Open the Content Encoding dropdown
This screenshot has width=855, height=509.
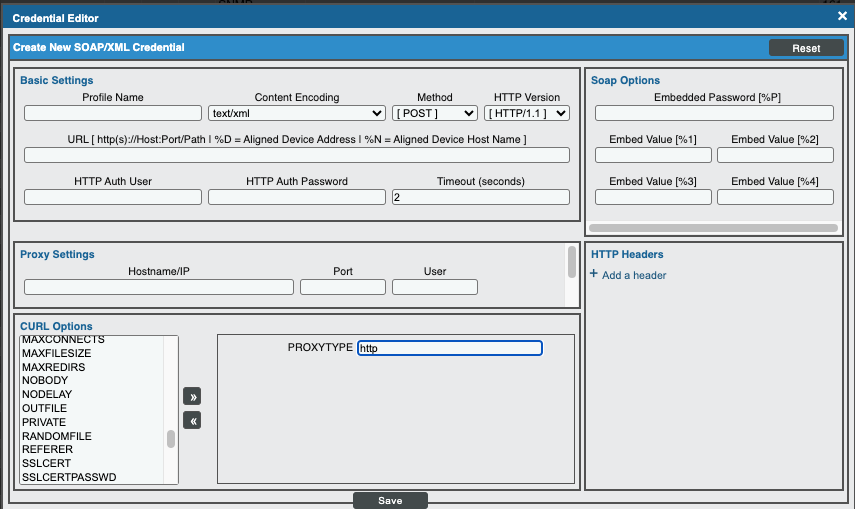pos(297,114)
